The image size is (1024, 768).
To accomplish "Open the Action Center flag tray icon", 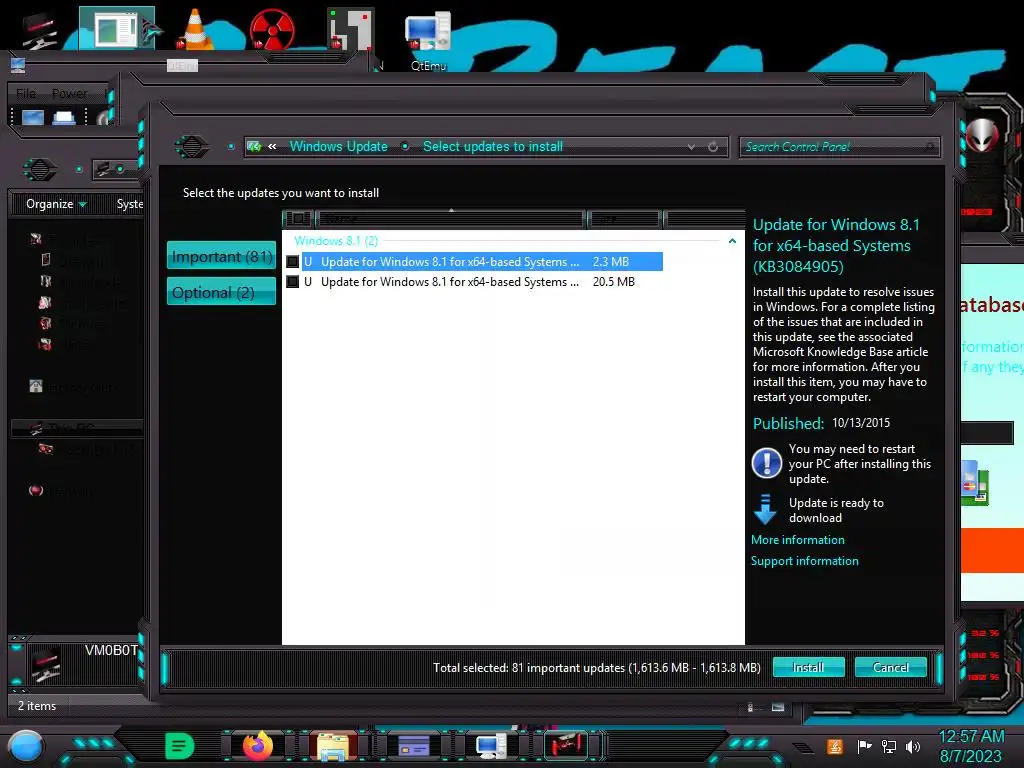I will pyautogui.click(x=864, y=746).
